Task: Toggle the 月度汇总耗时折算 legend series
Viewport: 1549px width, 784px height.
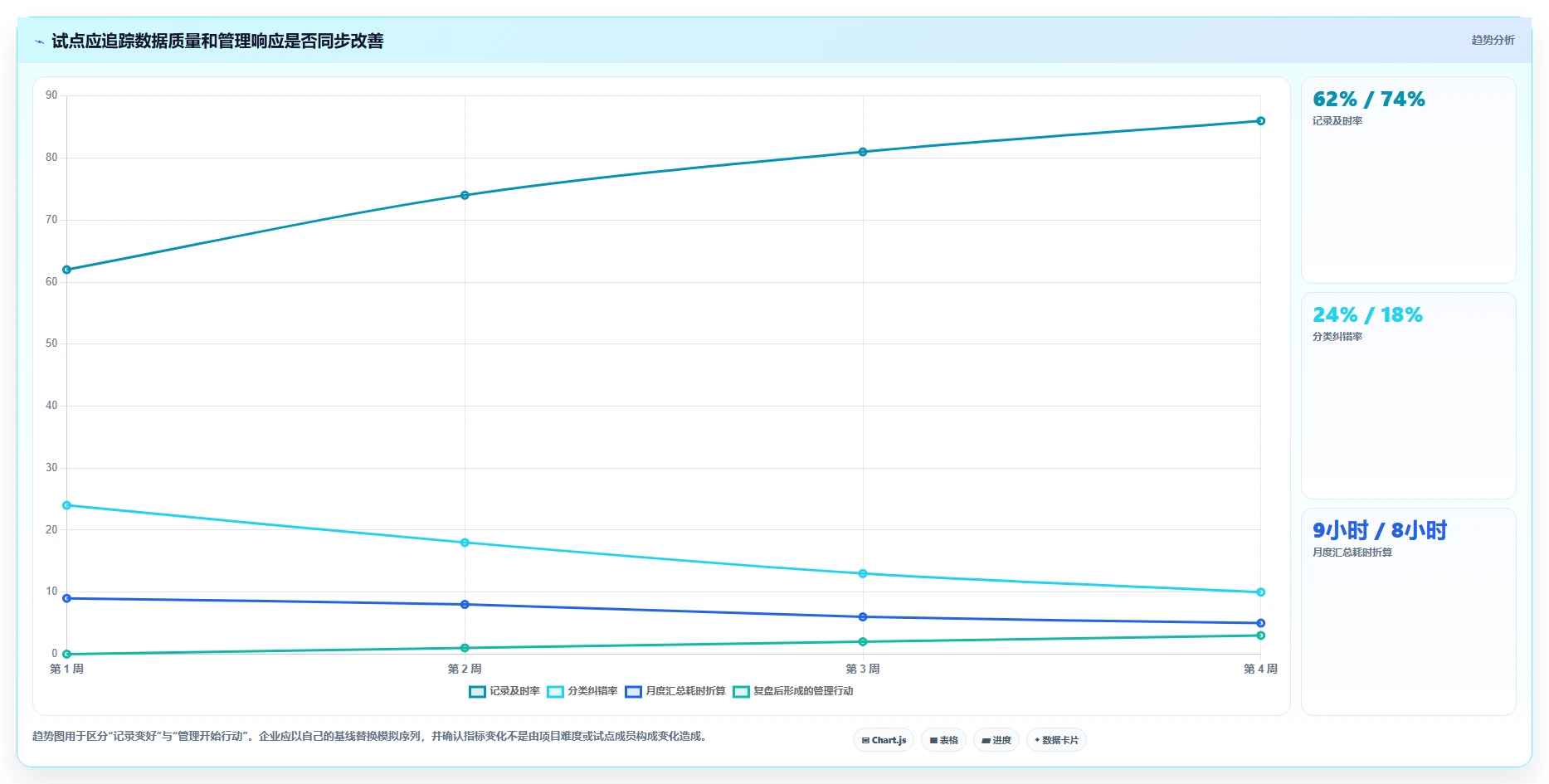Action: pyautogui.click(x=675, y=691)
